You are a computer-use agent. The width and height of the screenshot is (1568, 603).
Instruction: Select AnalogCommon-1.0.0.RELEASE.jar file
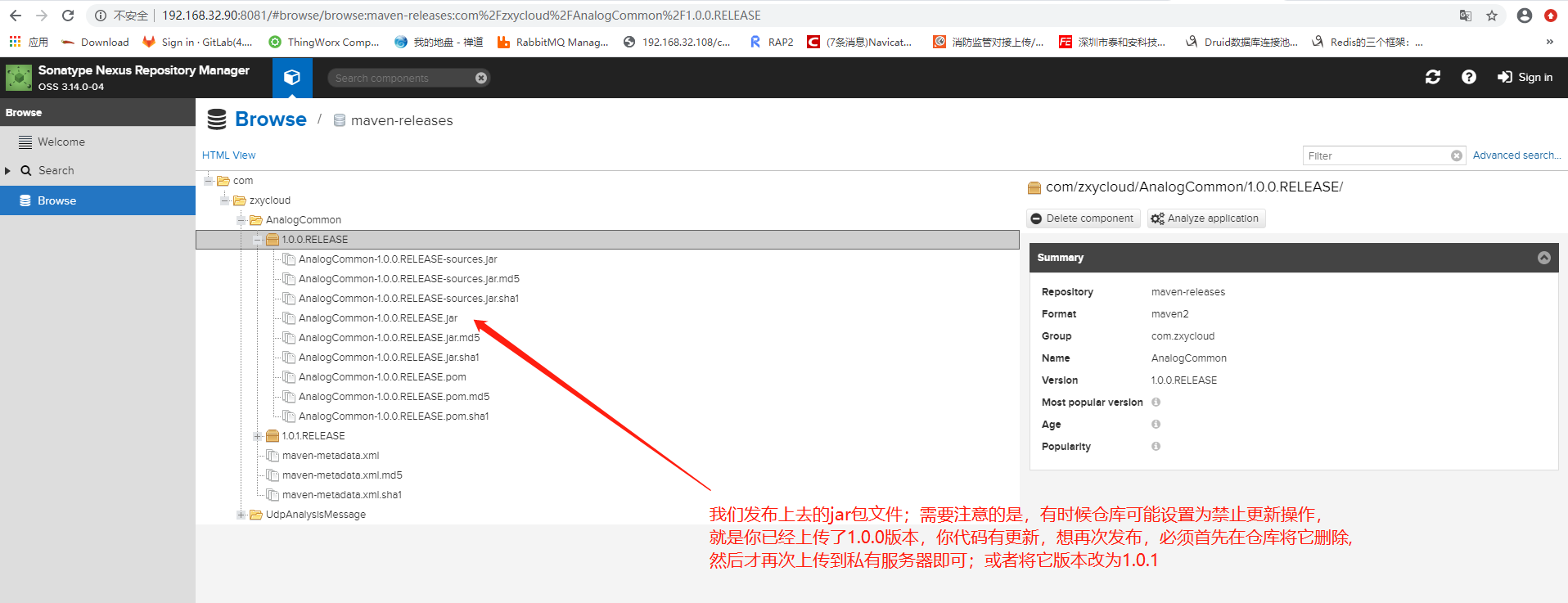point(378,318)
